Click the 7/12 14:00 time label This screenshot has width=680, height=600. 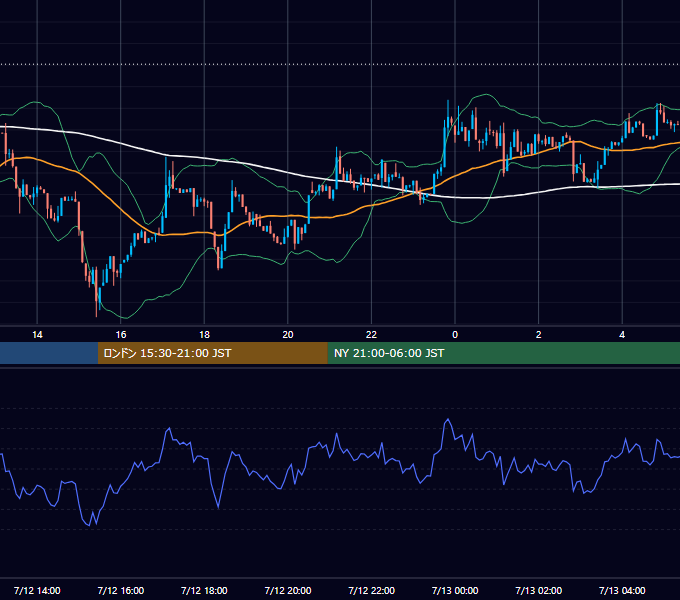point(37,590)
